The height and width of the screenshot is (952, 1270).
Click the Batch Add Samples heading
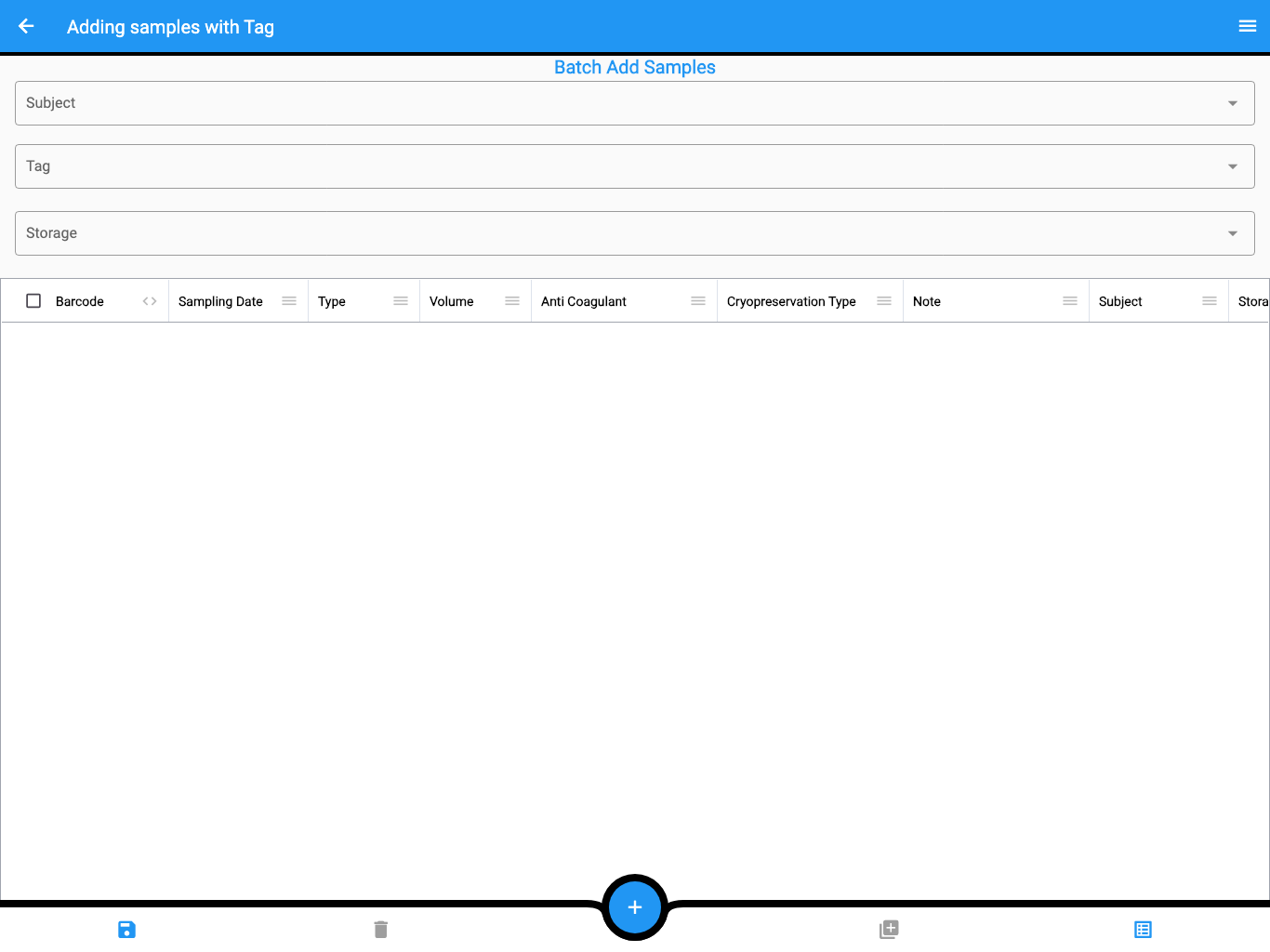pos(635,67)
